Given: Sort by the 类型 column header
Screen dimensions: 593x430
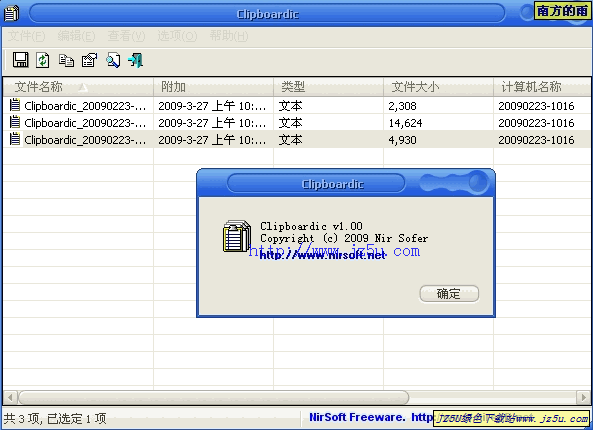Looking at the screenshot, I should click(x=328, y=87).
